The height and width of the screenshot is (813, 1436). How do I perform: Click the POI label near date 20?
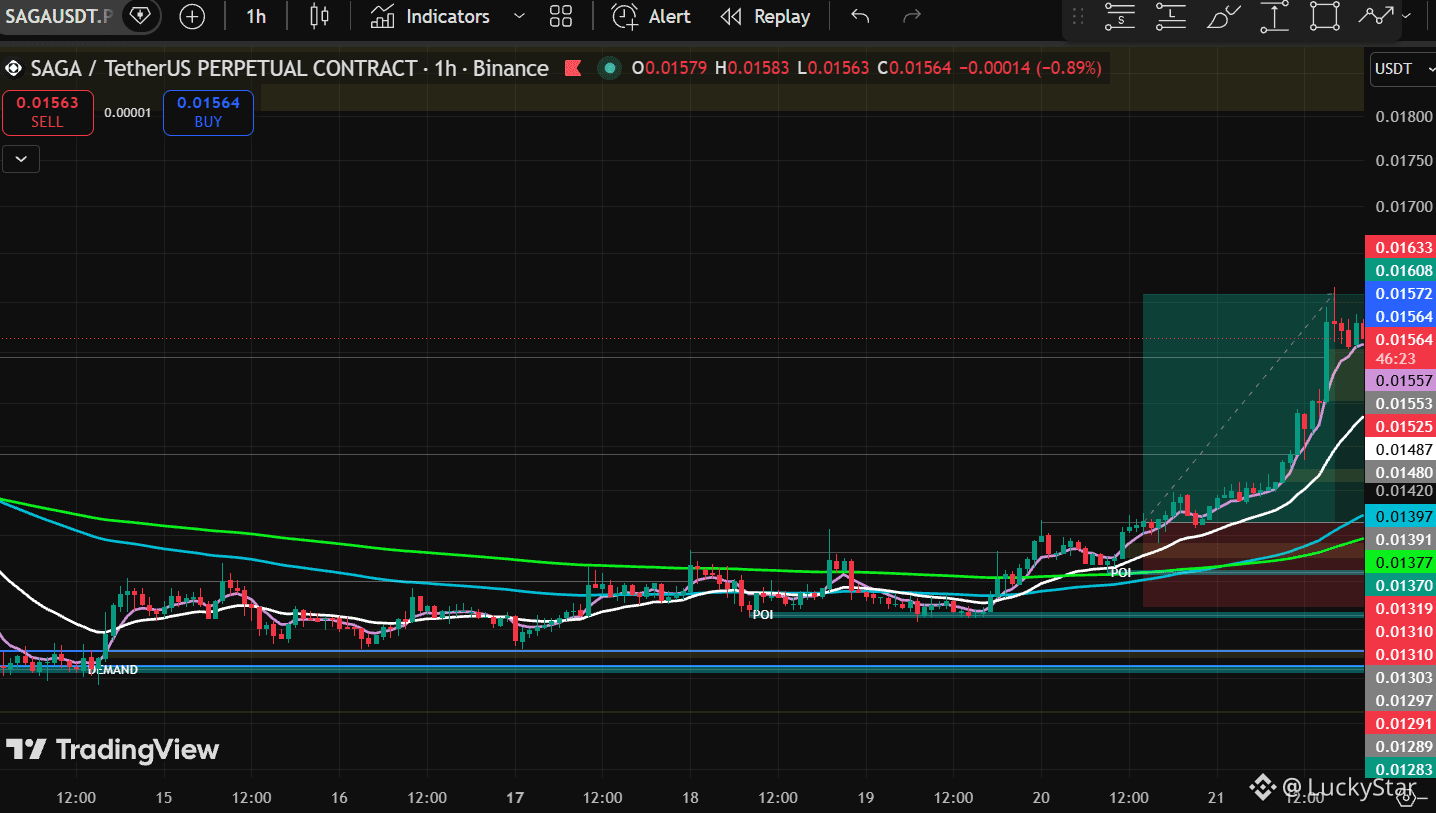tap(1120, 573)
